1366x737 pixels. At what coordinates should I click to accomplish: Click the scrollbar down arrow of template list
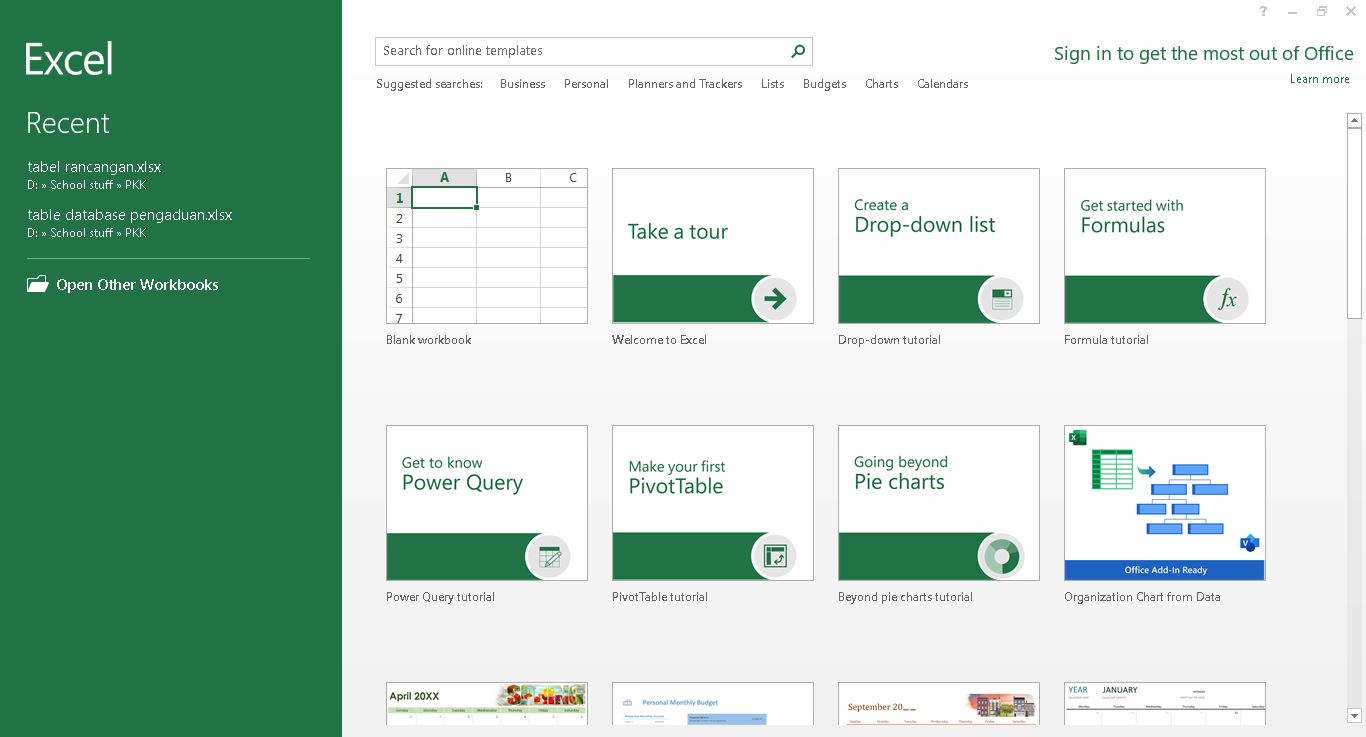click(1354, 716)
